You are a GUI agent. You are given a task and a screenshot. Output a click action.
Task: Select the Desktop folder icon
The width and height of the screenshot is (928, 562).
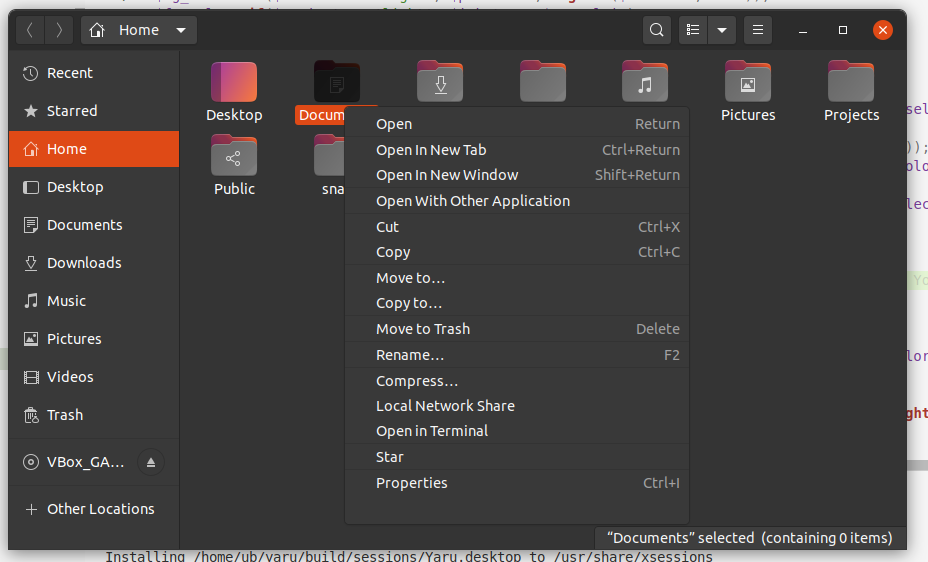[234, 82]
